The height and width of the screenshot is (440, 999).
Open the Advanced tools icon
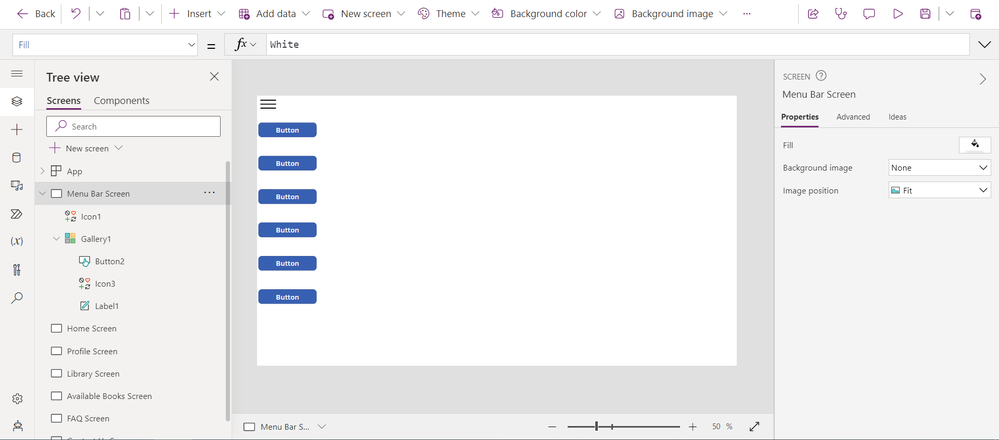[17, 269]
